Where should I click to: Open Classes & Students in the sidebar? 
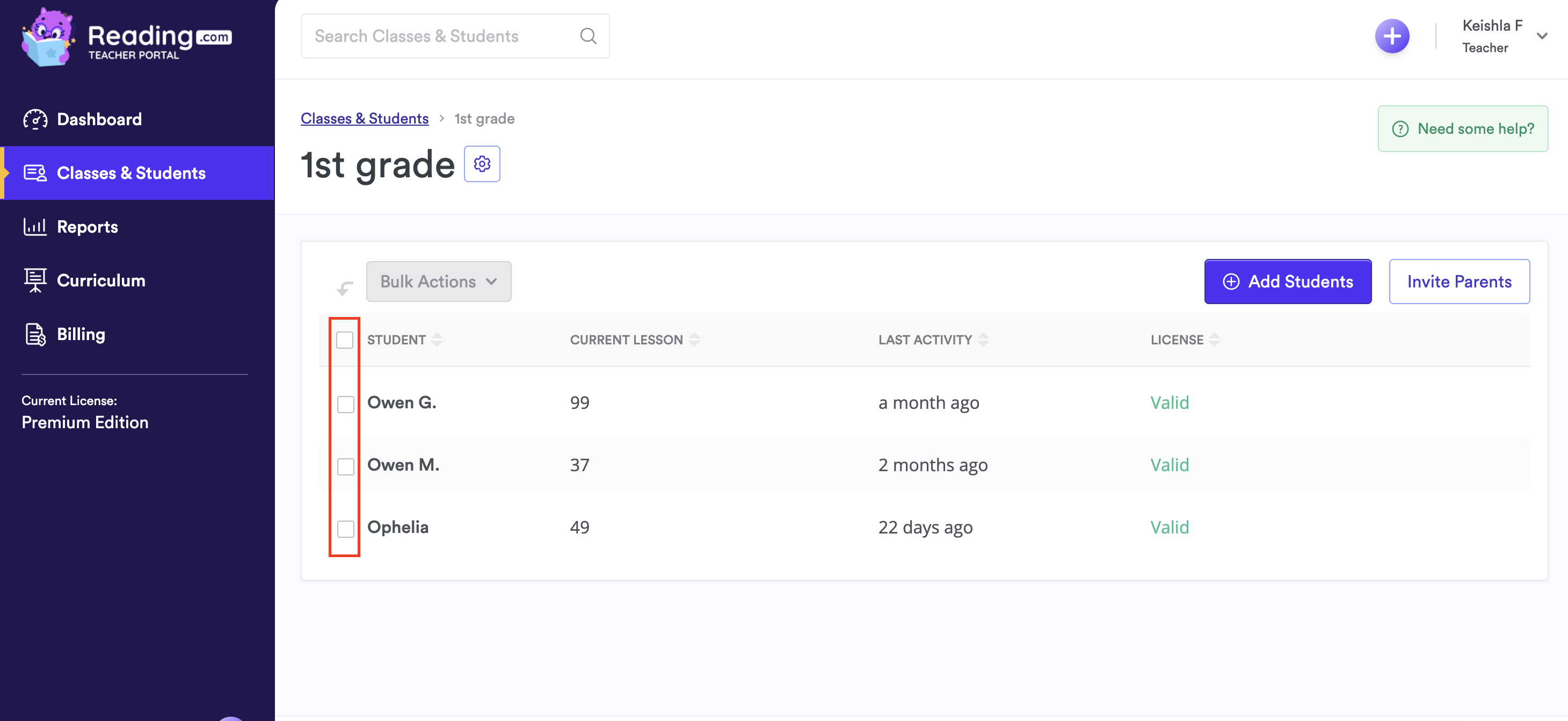pos(131,173)
